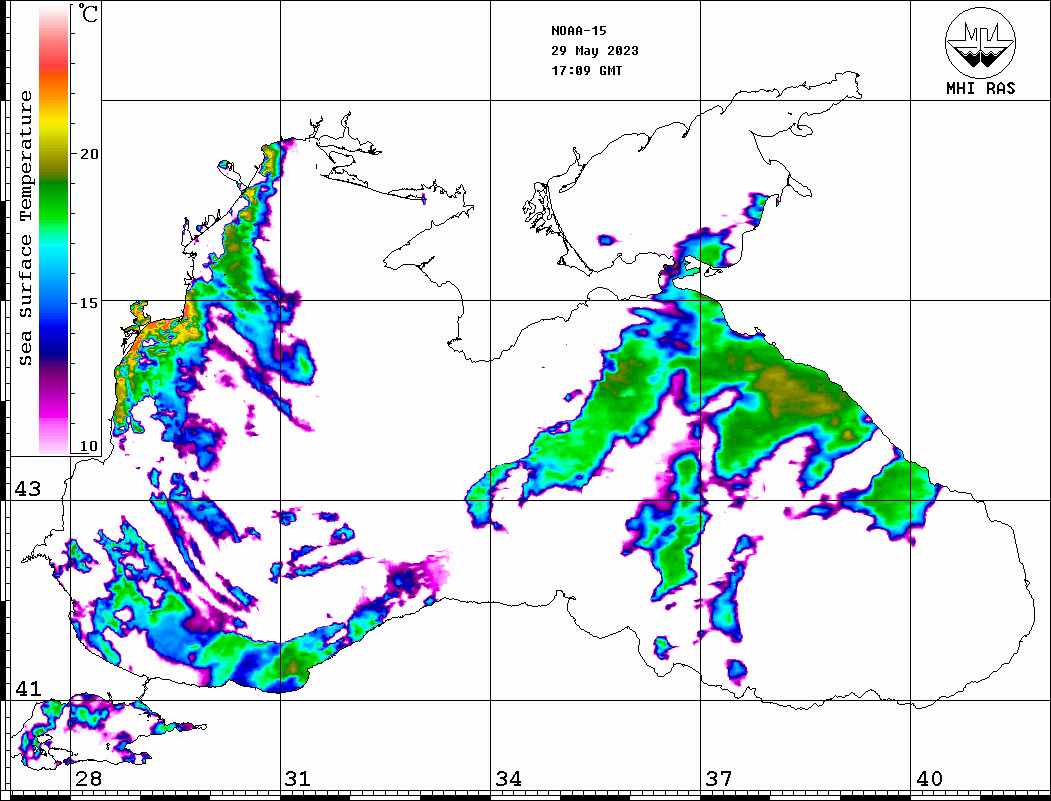The width and height of the screenshot is (1051, 801).
Task: Click the latitude label 41
Action: 27,688
